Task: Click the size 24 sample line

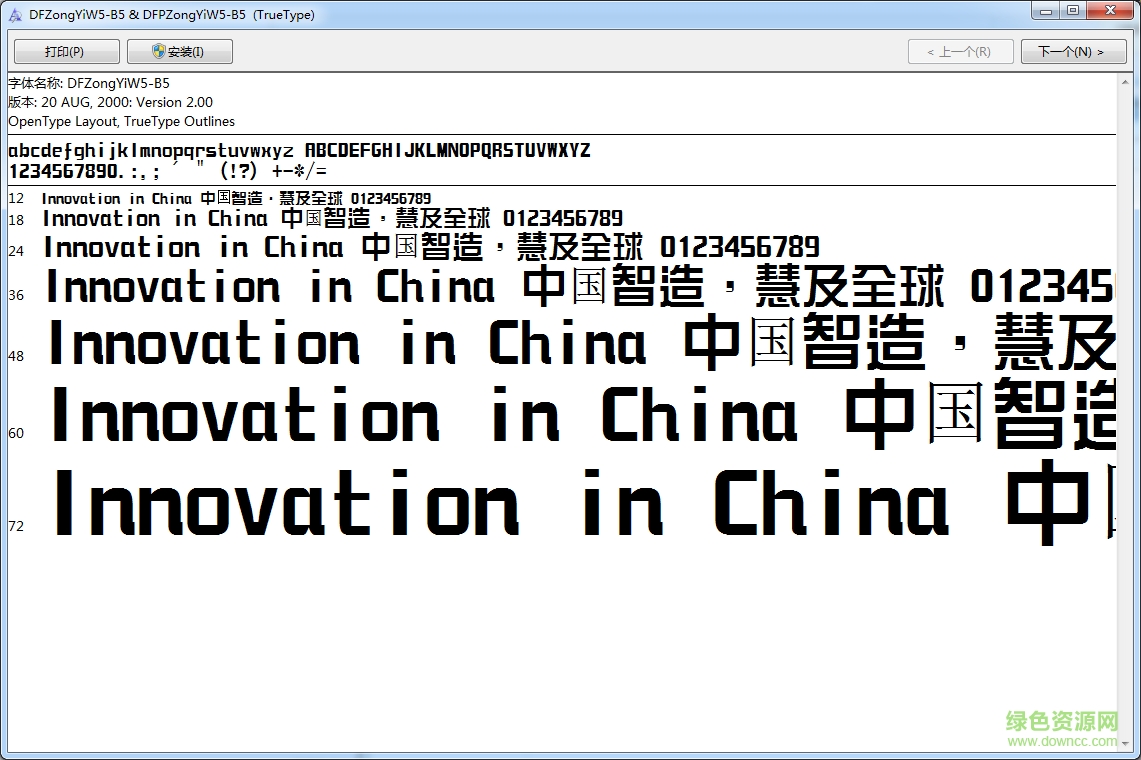Action: tap(432, 248)
